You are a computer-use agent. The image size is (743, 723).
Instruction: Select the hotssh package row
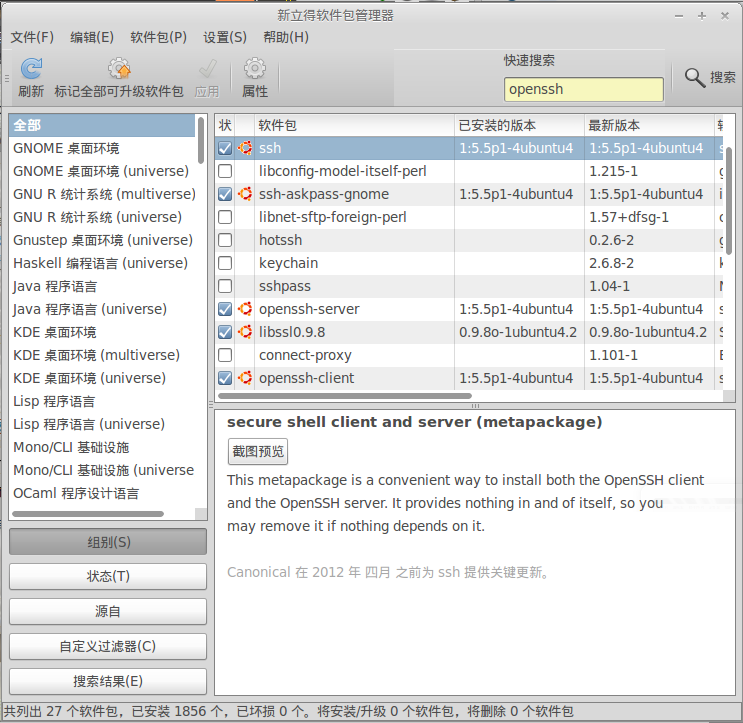coord(469,240)
